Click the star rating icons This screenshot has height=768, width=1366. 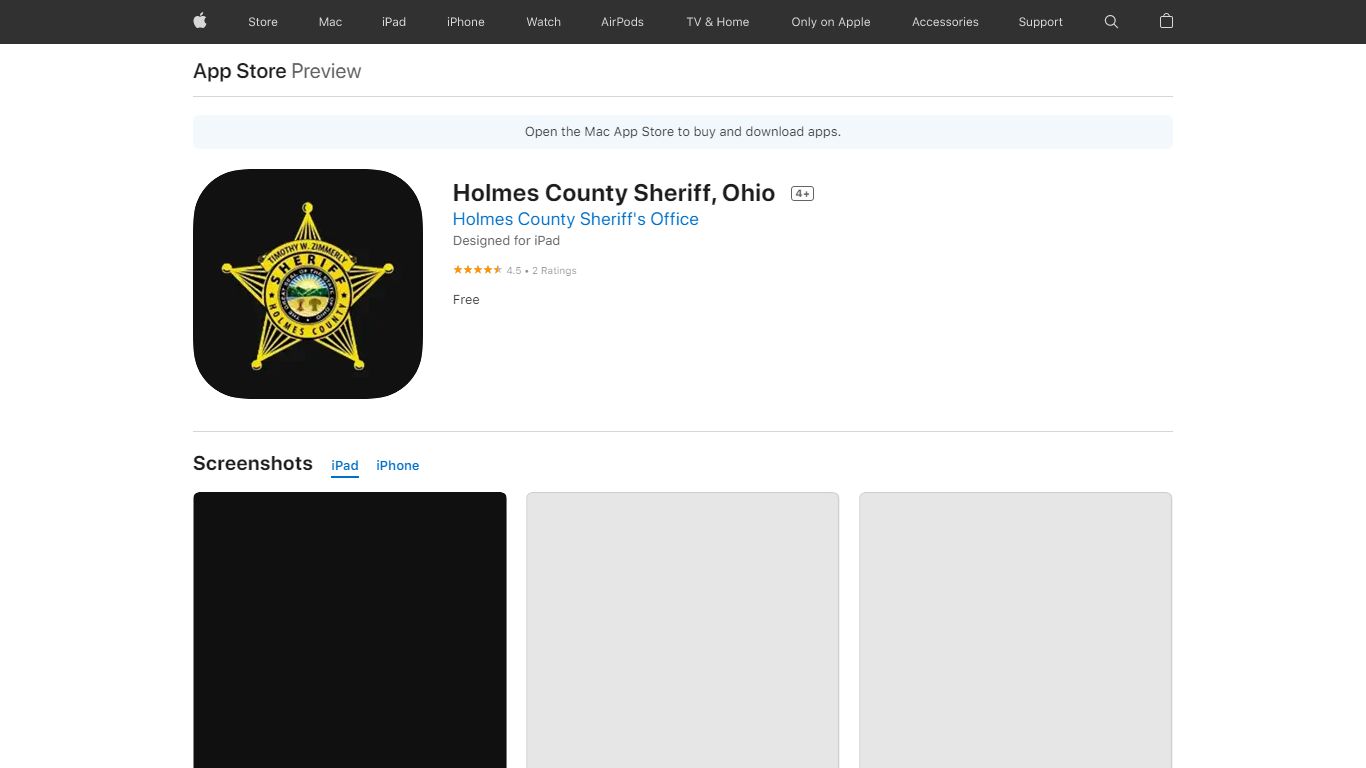(x=478, y=270)
